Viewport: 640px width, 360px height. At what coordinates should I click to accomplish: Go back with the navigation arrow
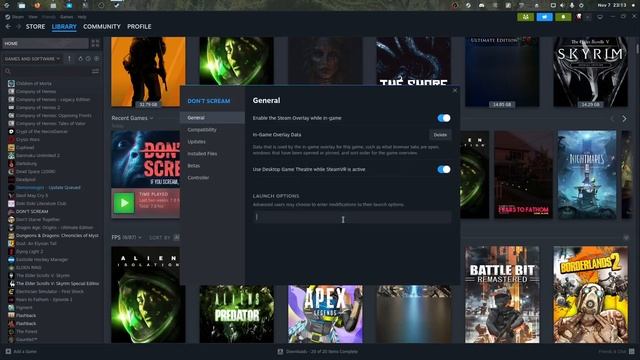[8, 27]
